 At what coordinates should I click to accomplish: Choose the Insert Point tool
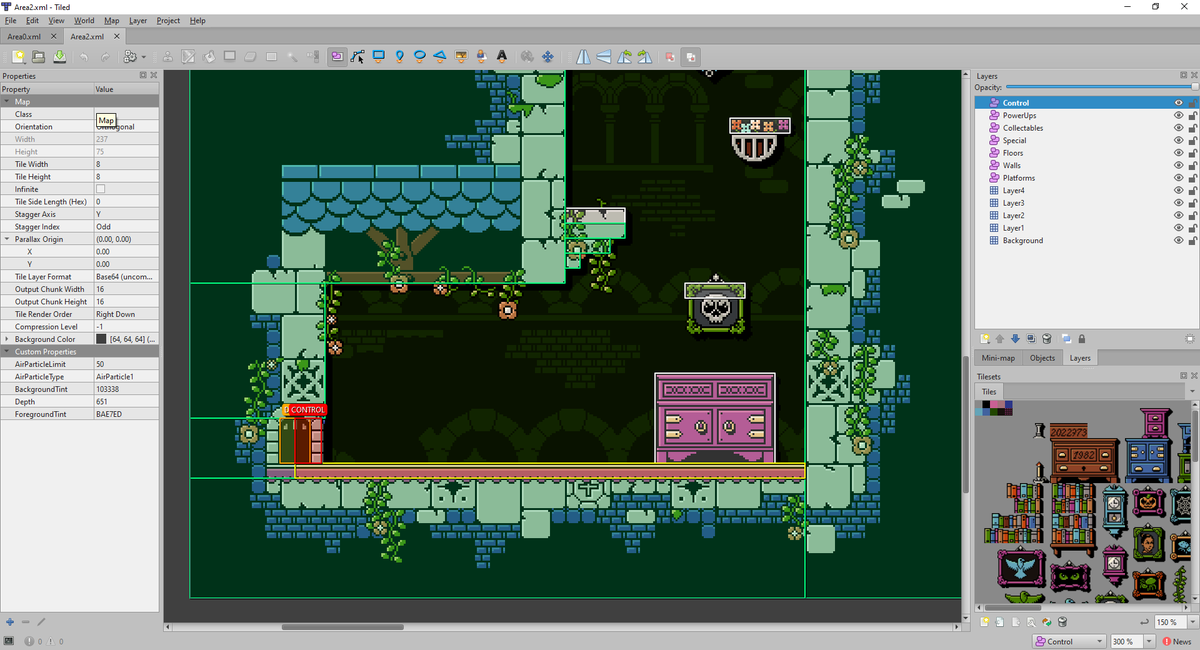[399, 56]
